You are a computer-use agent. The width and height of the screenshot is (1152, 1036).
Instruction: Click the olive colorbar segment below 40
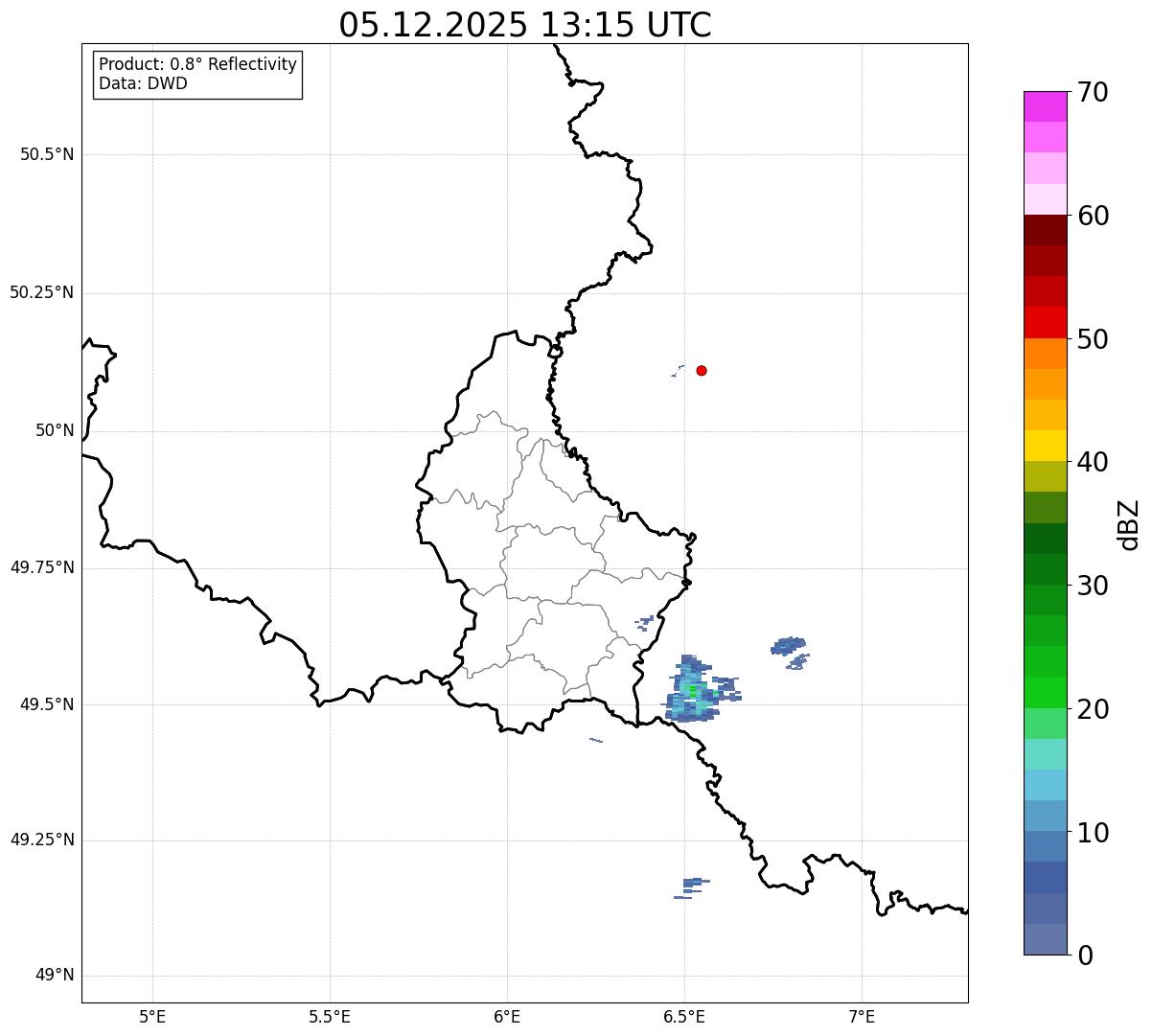1045,476
